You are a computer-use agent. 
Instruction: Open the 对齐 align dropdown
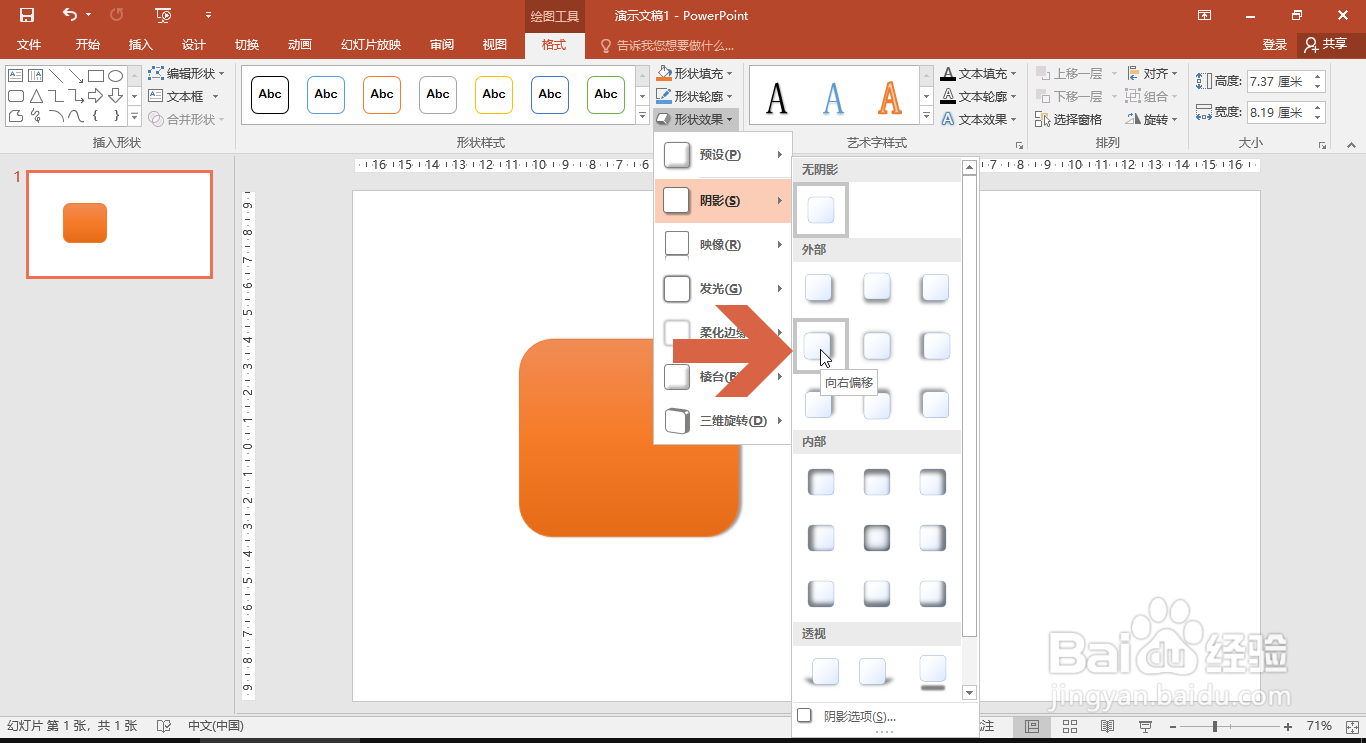pyautogui.click(x=1152, y=74)
